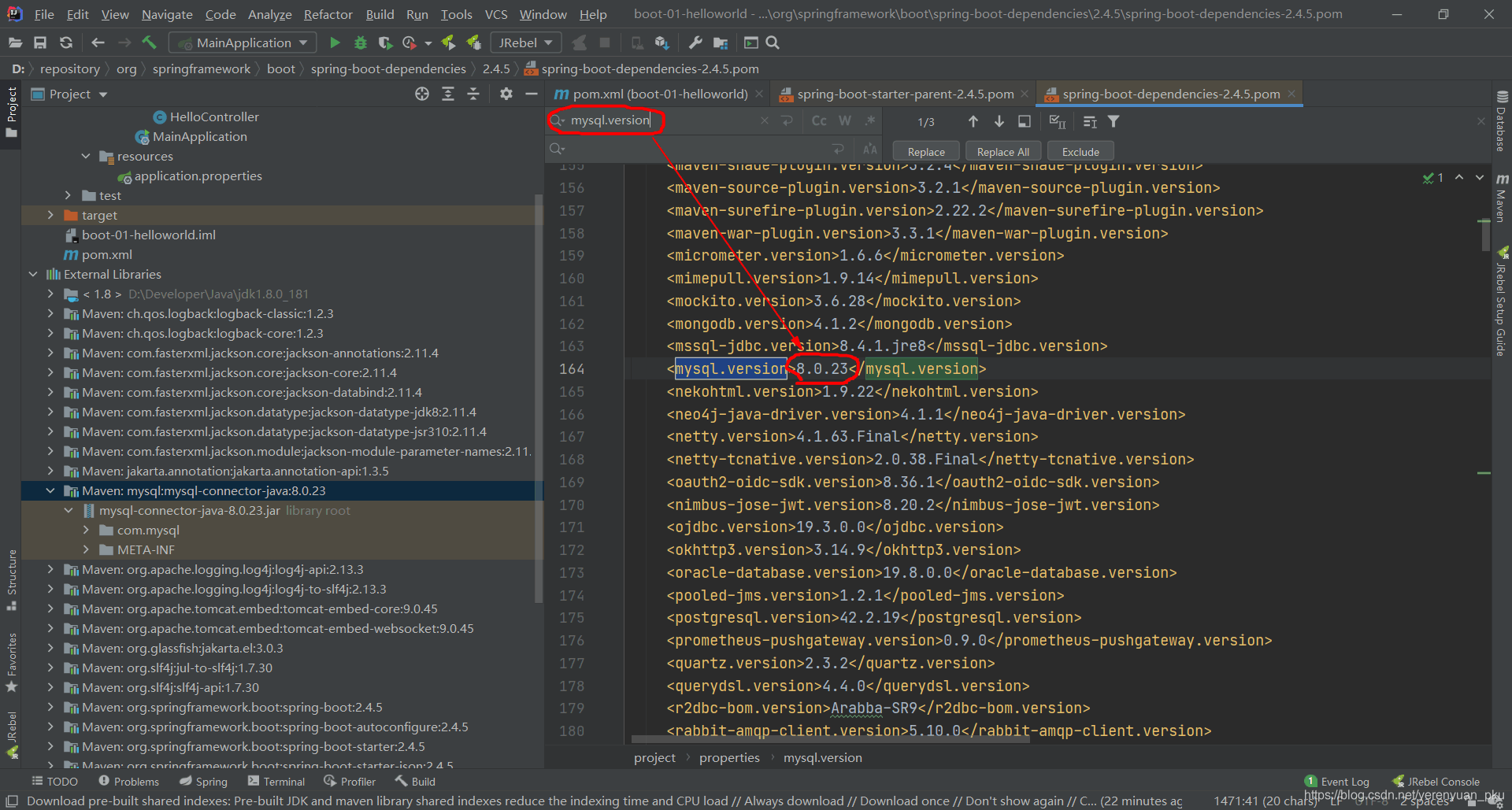Open JRebel dropdown in toolbar

tap(526, 43)
